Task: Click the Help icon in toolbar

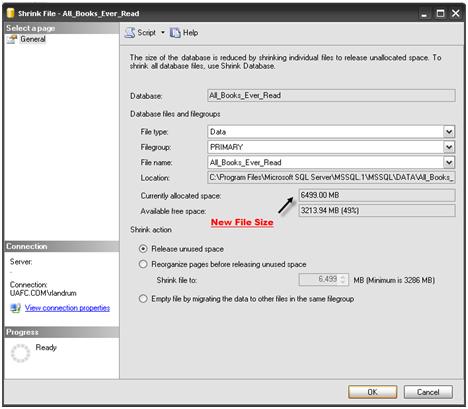Action: (175, 33)
